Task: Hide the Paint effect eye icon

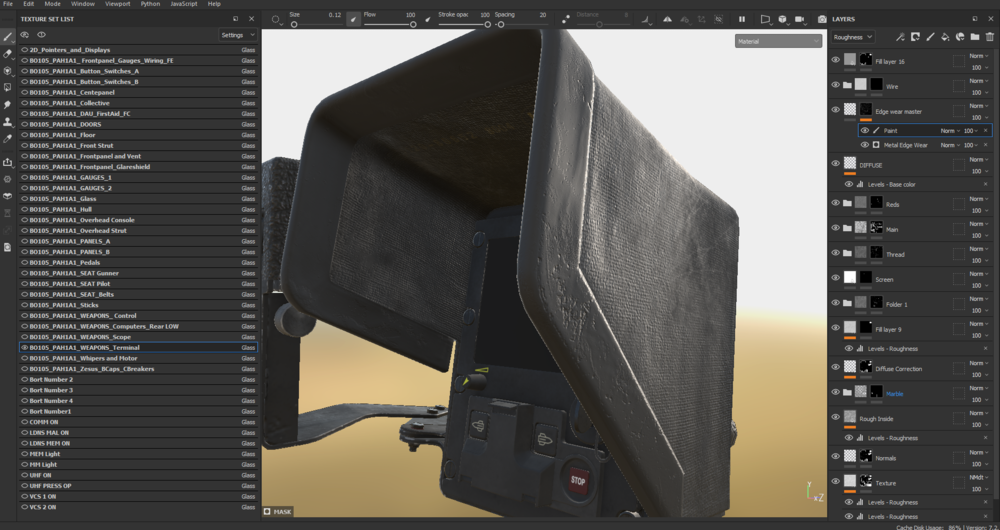Action: (865, 130)
